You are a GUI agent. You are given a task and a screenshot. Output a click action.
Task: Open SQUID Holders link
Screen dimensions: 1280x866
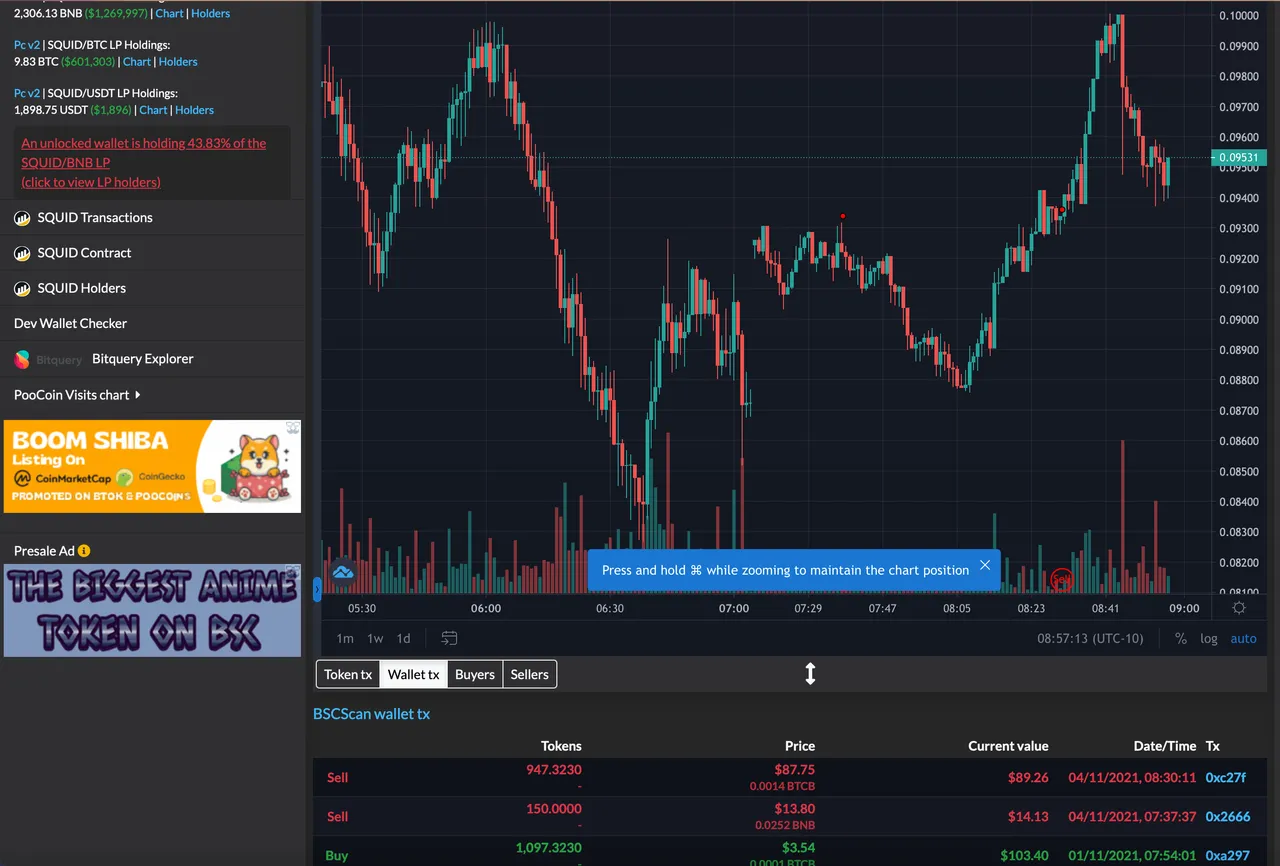point(82,288)
